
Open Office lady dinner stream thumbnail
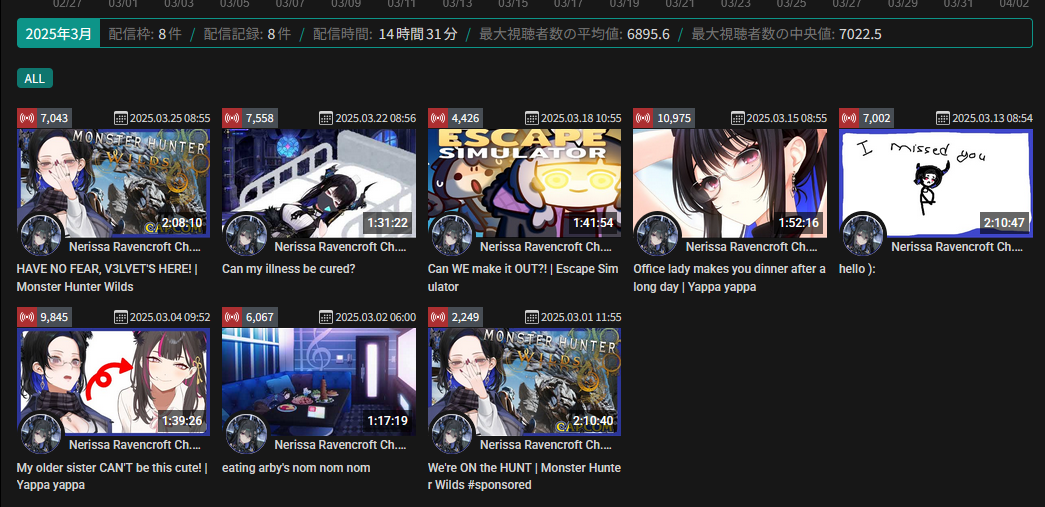point(730,183)
